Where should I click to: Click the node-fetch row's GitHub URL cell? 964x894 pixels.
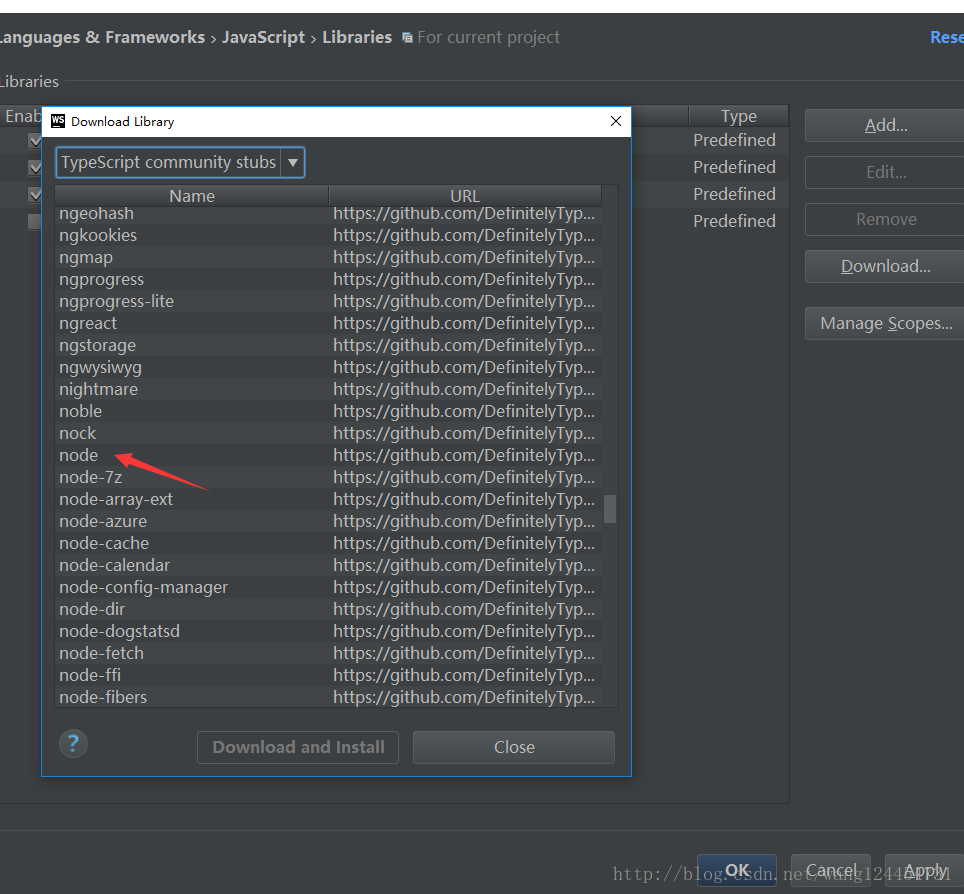[464, 654]
